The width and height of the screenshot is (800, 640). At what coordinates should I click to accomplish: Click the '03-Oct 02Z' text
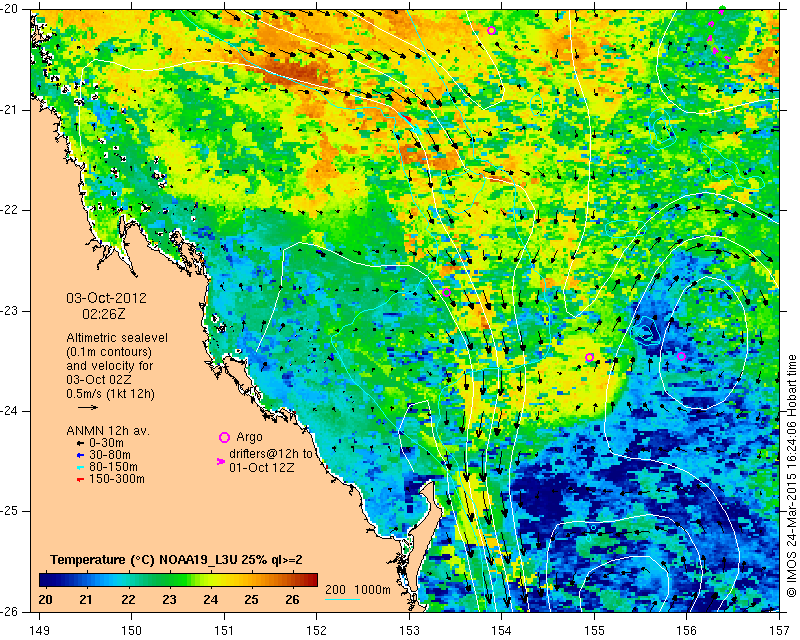pos(98,380)
